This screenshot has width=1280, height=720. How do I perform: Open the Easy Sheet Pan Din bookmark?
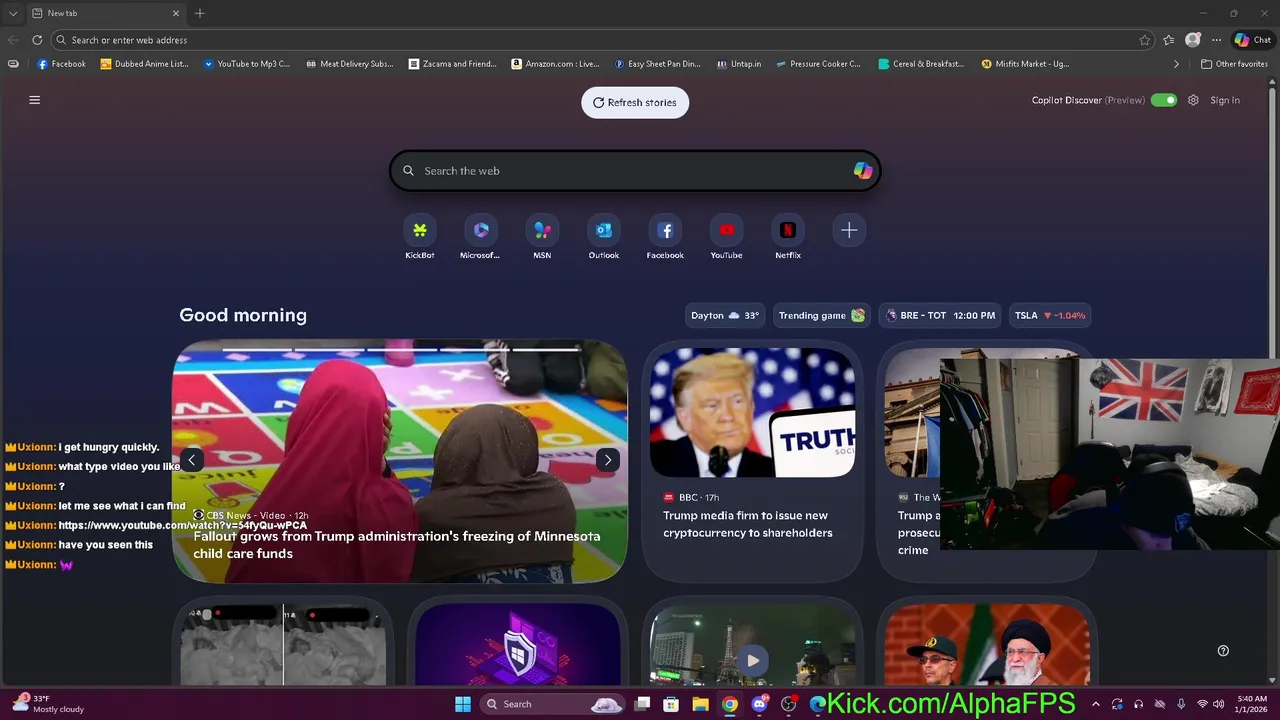click(658, 64)
